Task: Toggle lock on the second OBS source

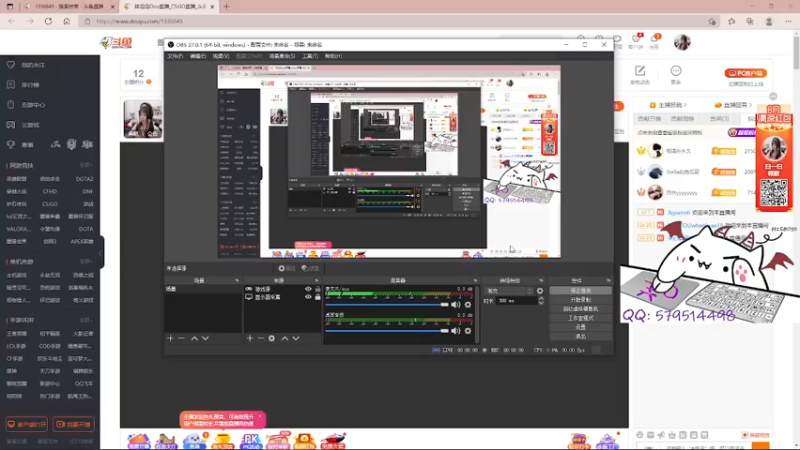Action: [x=317, y=297]
